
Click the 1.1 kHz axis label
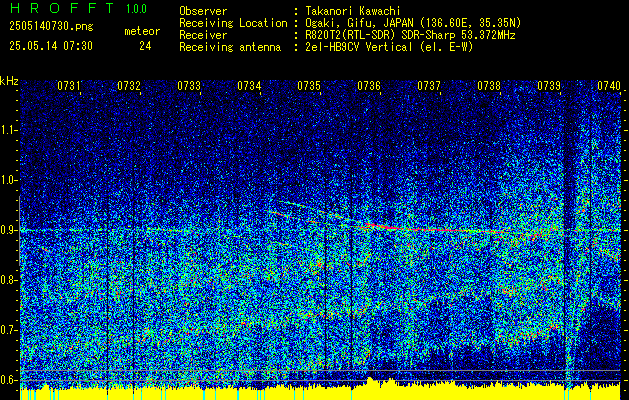8,130
